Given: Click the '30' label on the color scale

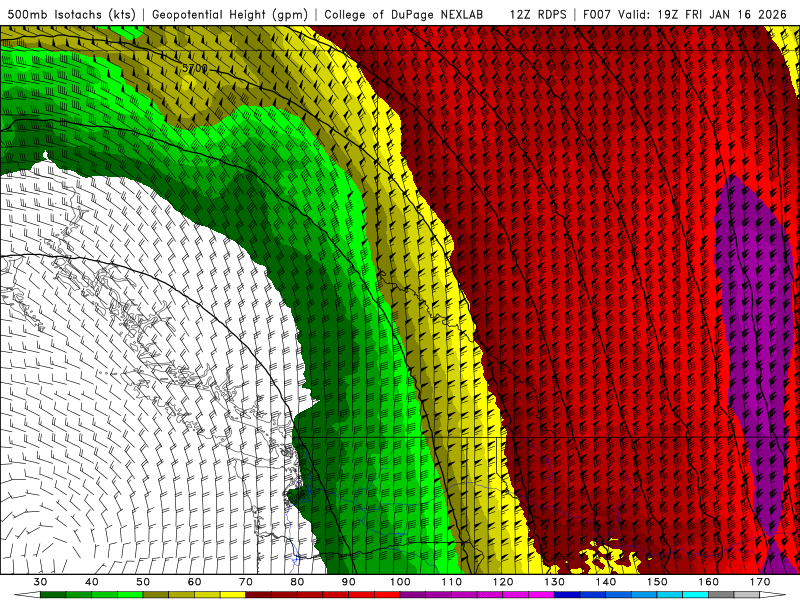Looking at the screenshot, I should 40,582.
